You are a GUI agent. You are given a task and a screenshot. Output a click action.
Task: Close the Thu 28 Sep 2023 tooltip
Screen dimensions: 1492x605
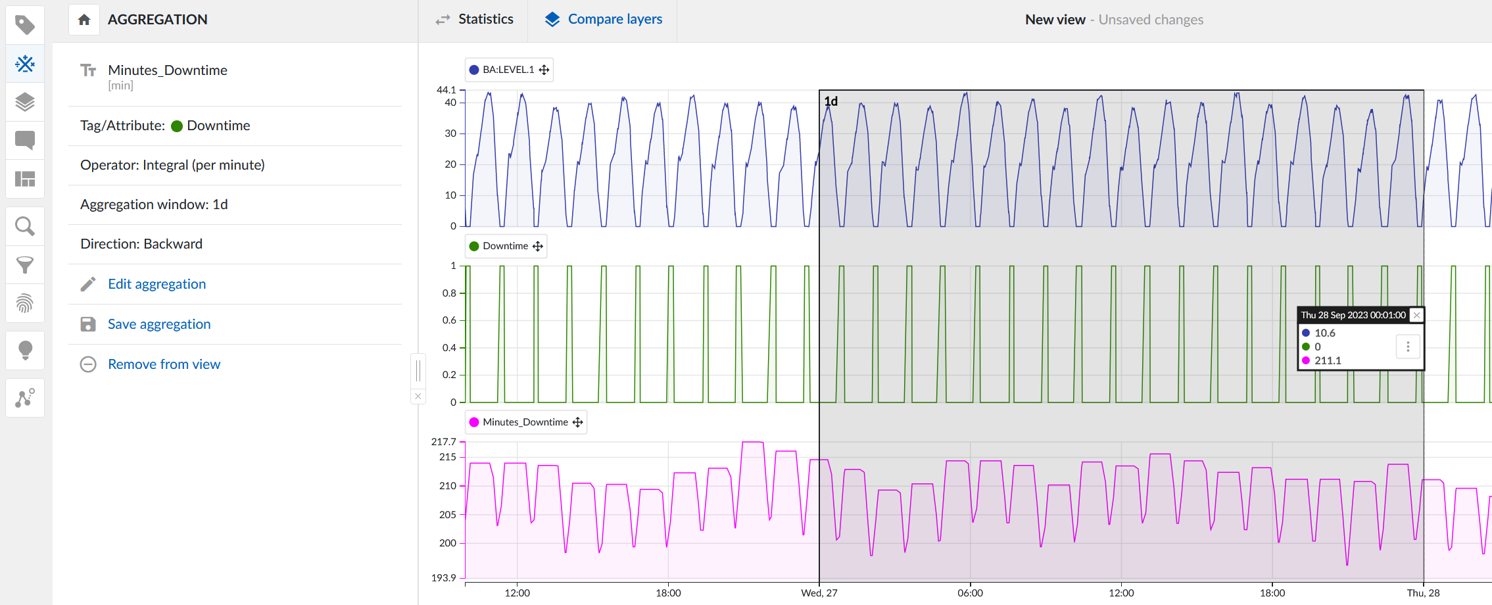point(1416,315)
